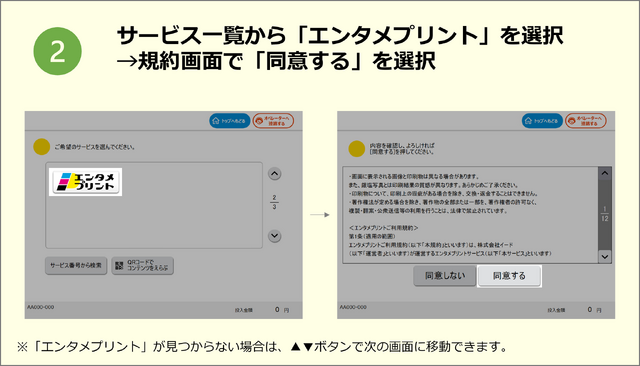
Task: Click 同意する button
Action: (x=509, y=276)
